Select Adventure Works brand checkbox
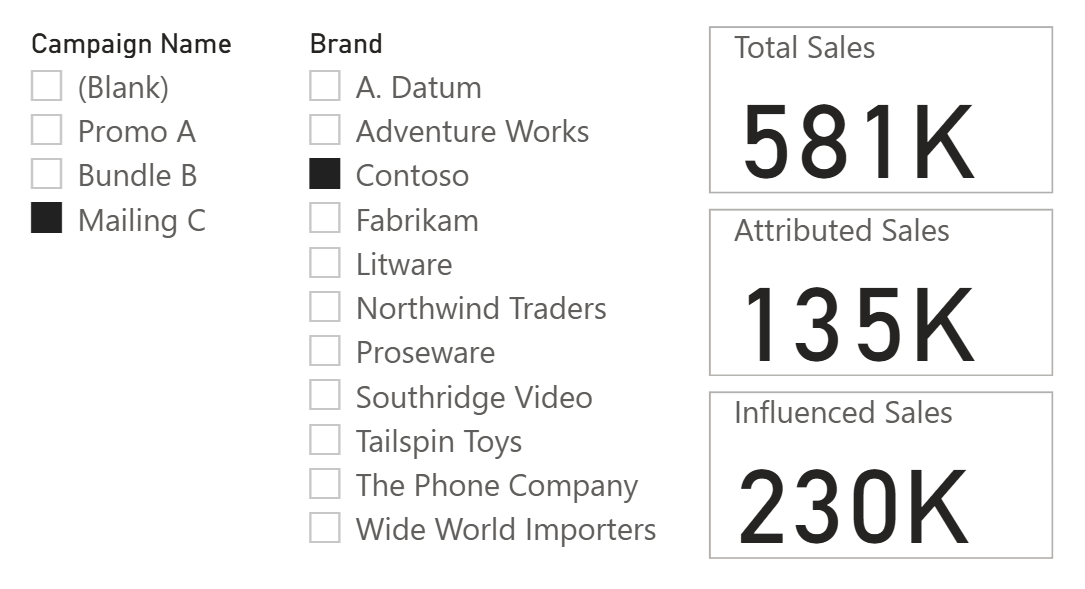1085x589 pixels. click(325, 131)
